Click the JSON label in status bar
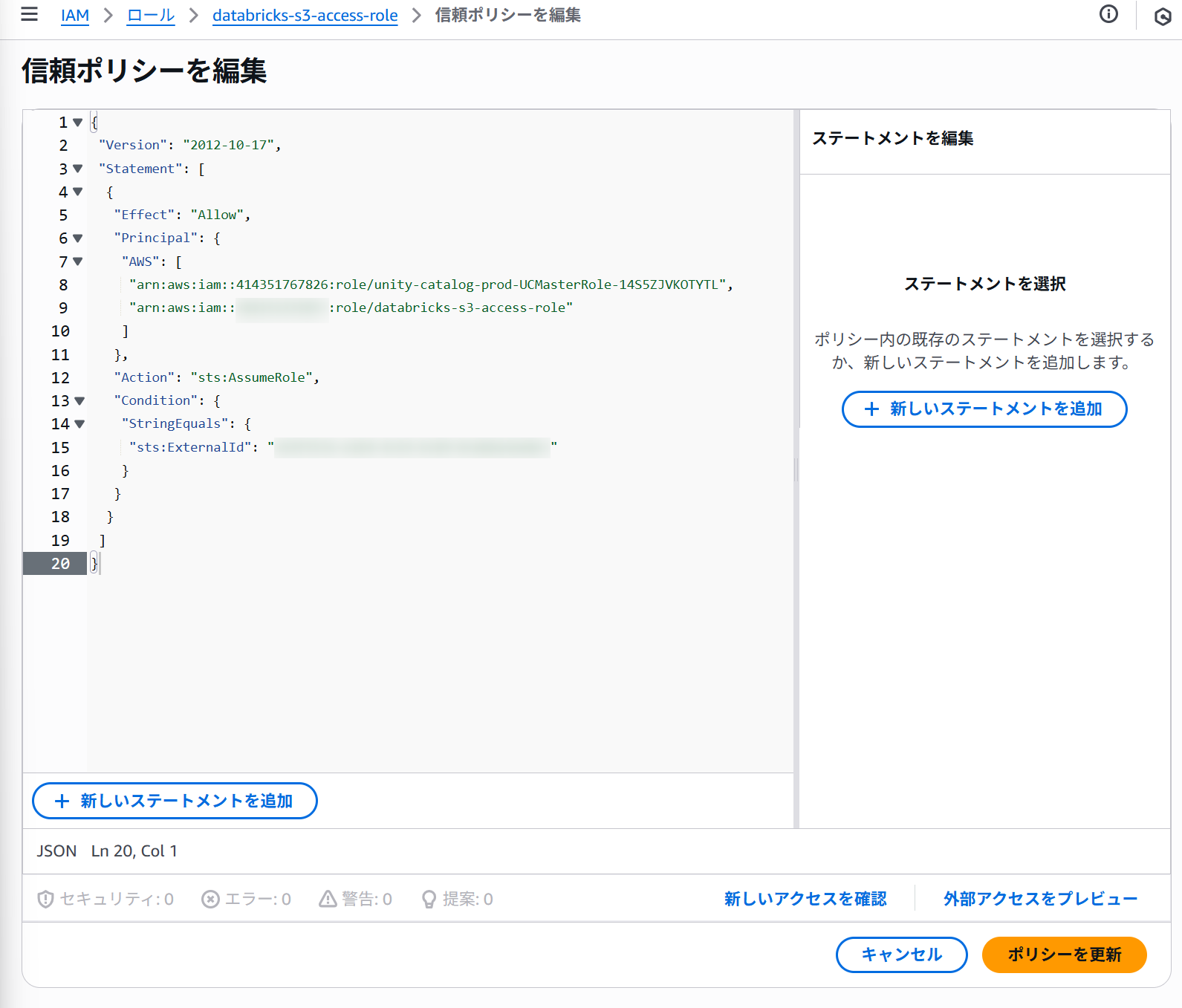Screen dimensions: 1182x1008 tap(56, 851)
